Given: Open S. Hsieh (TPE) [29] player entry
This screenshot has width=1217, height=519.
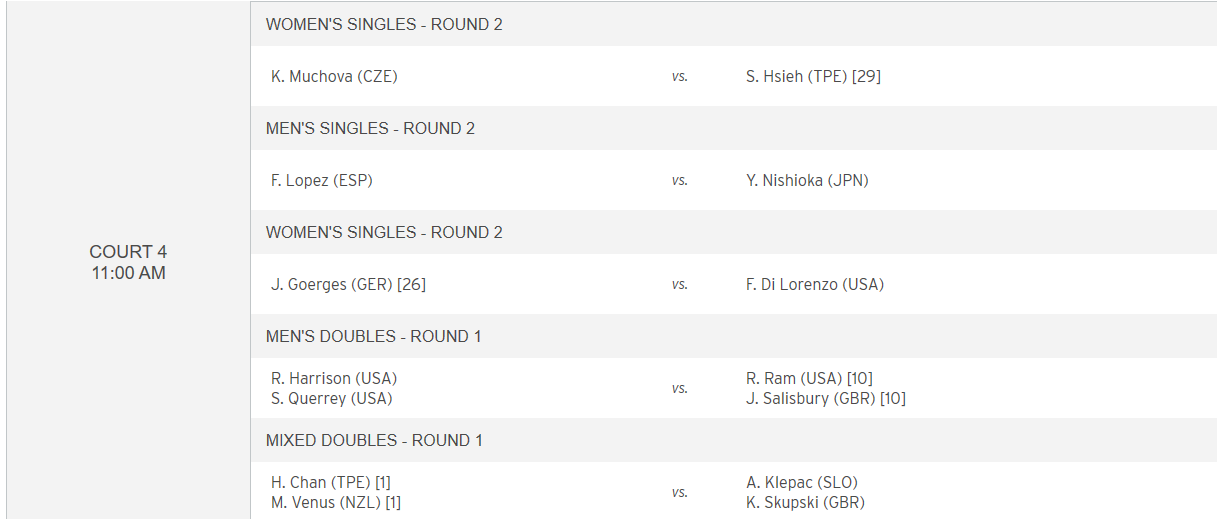Looking at the screenshot, I should pos(813,76).
